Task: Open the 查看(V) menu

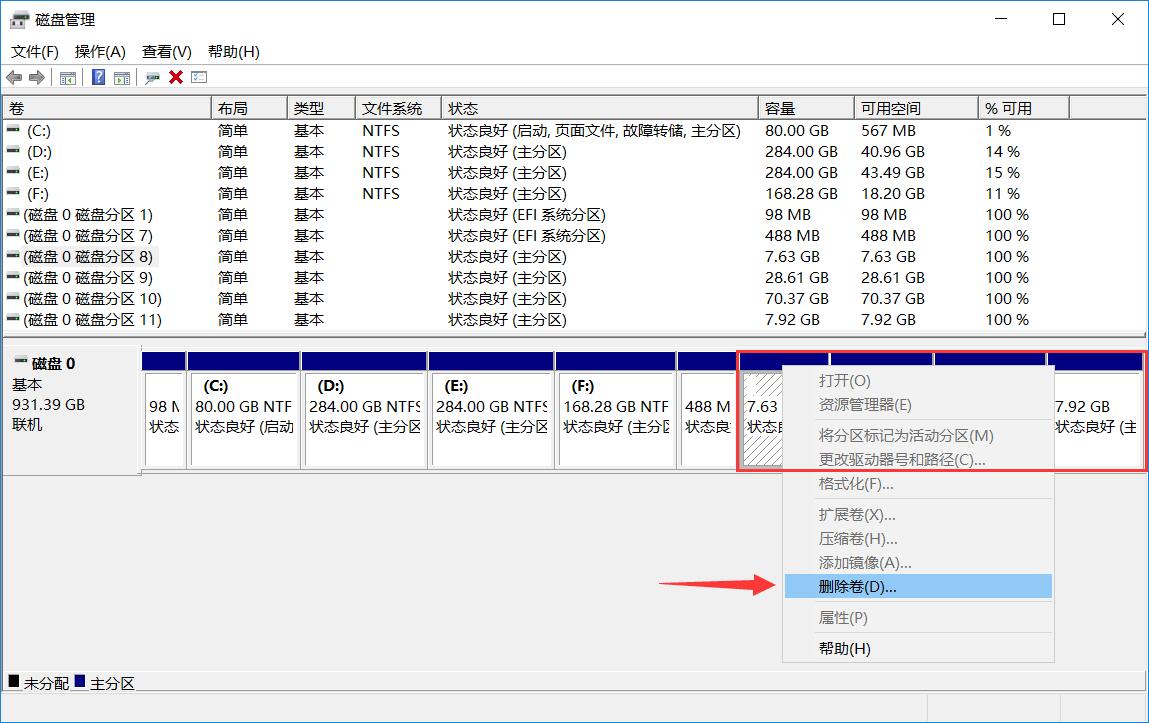Action: [x=166, y=52]
